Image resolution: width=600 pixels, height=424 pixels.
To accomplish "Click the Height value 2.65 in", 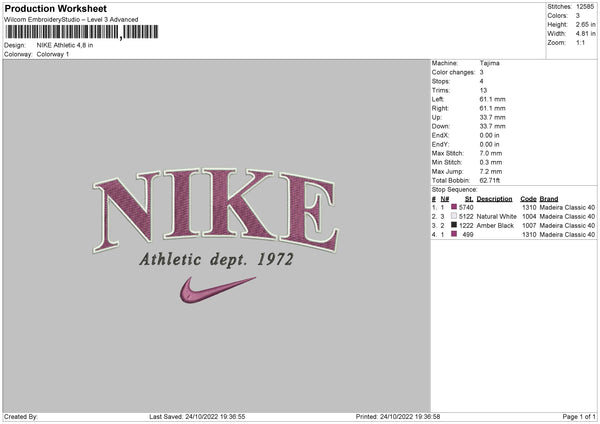I will (585, 24).
